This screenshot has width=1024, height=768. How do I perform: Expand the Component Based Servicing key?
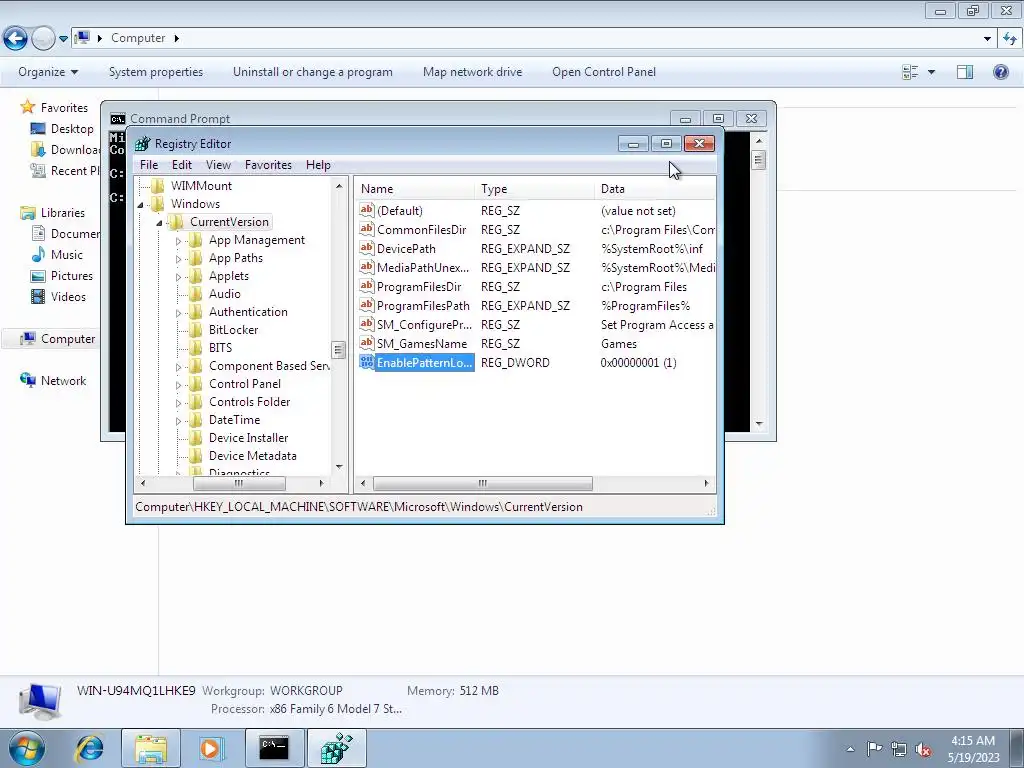click(x=178, y=367)
